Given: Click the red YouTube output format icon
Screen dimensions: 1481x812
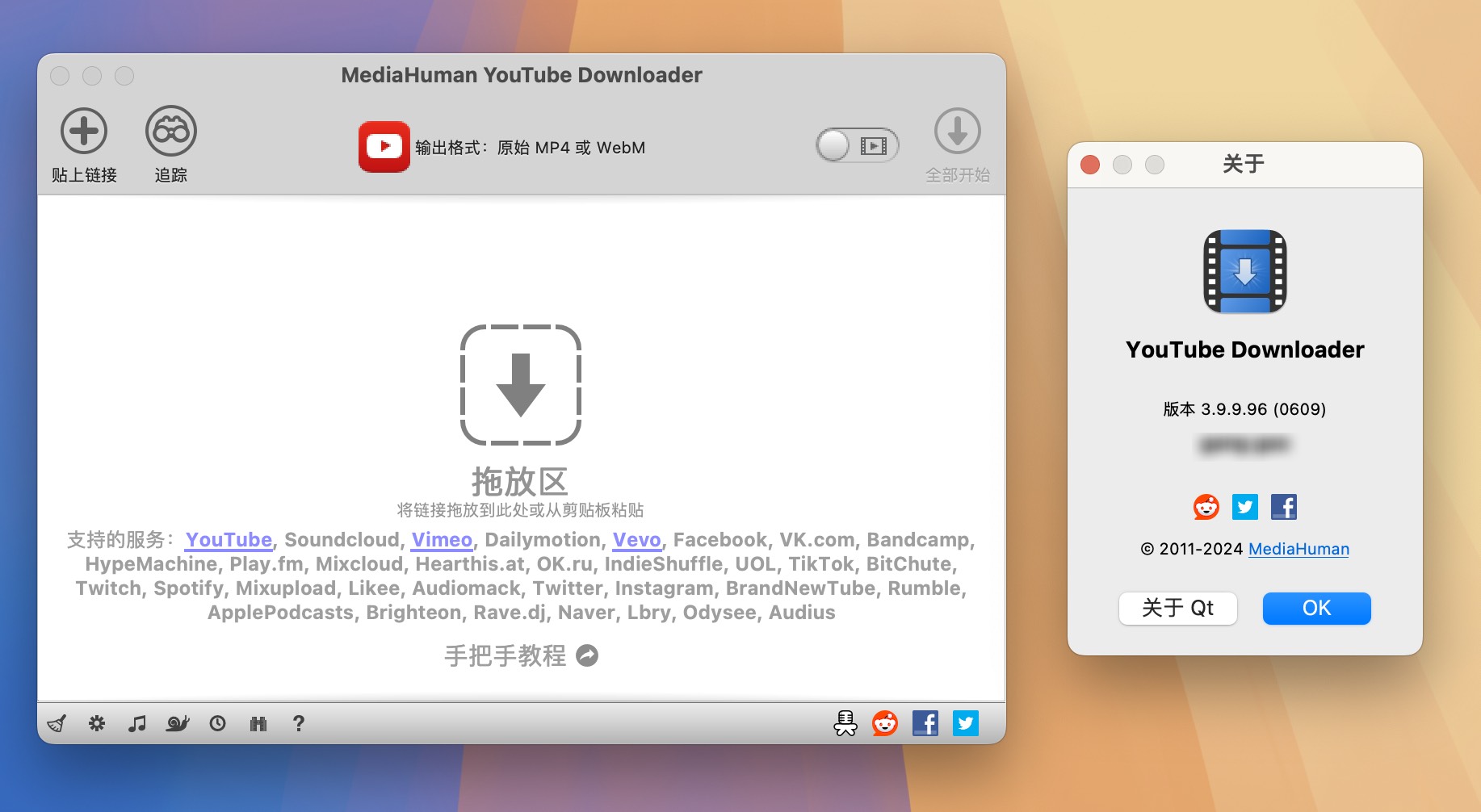Looking at the screenshot, I should 384,147.
